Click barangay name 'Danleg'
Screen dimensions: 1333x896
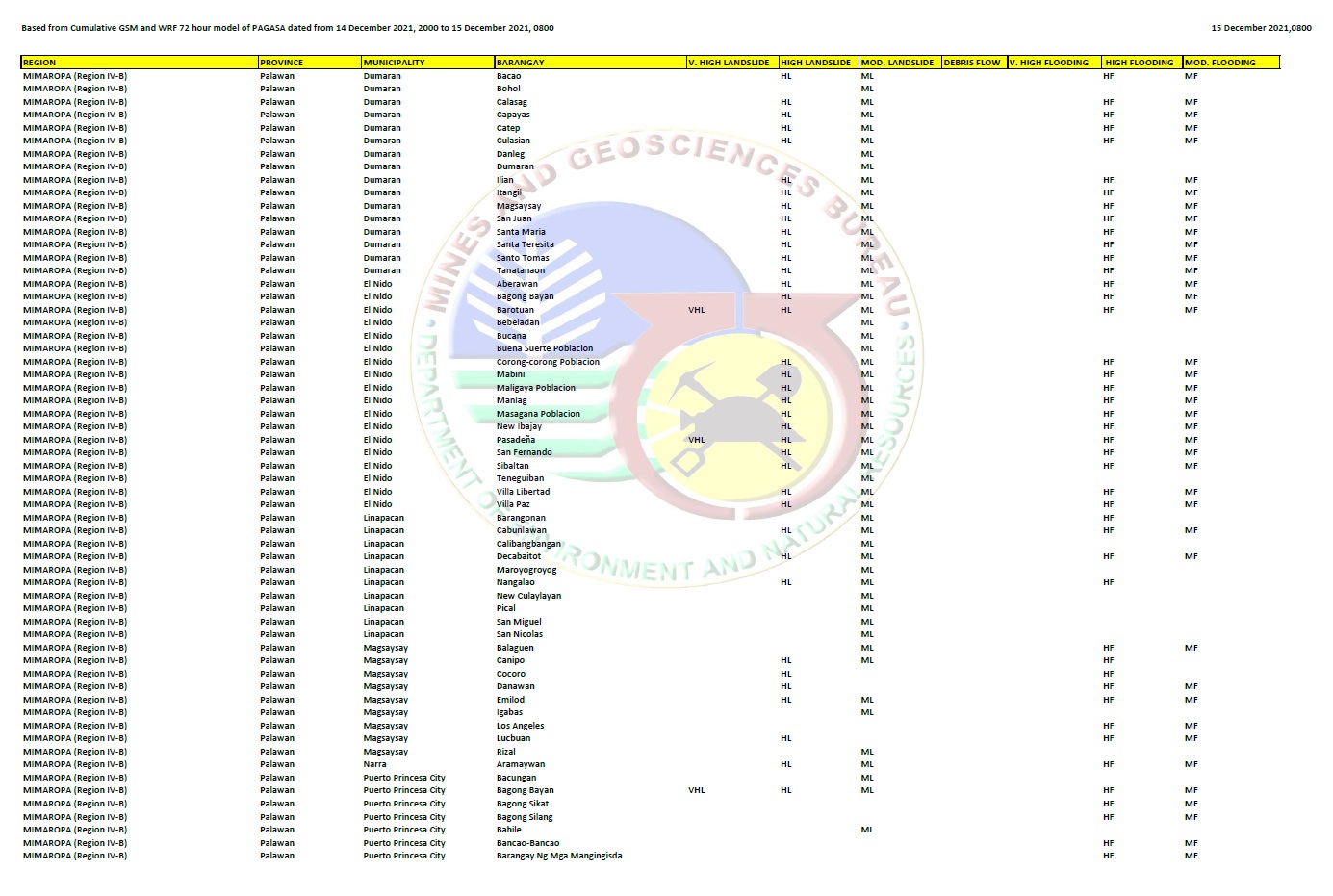click(510, 153)
